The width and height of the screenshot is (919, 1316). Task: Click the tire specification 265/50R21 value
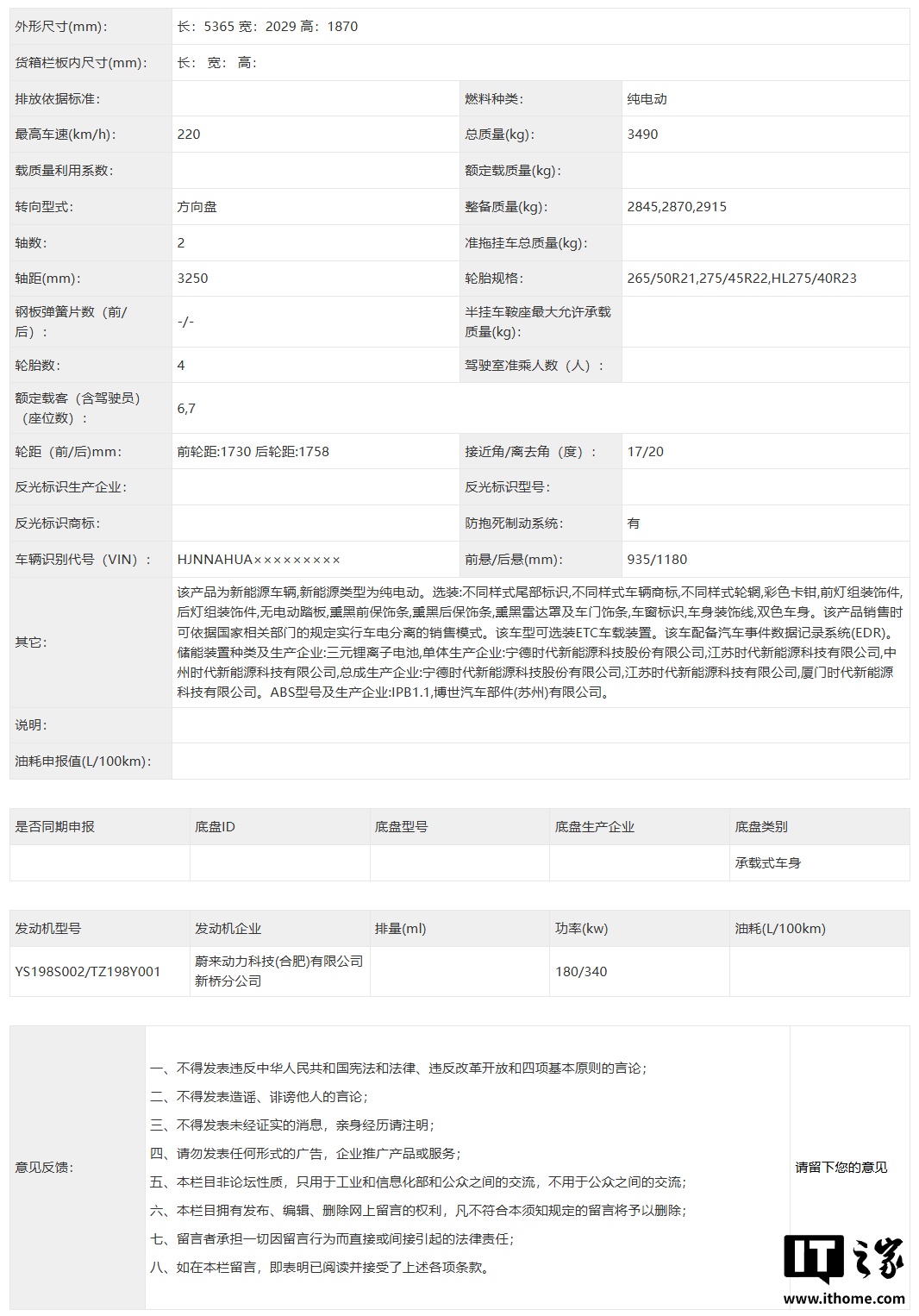coord(741,279)
